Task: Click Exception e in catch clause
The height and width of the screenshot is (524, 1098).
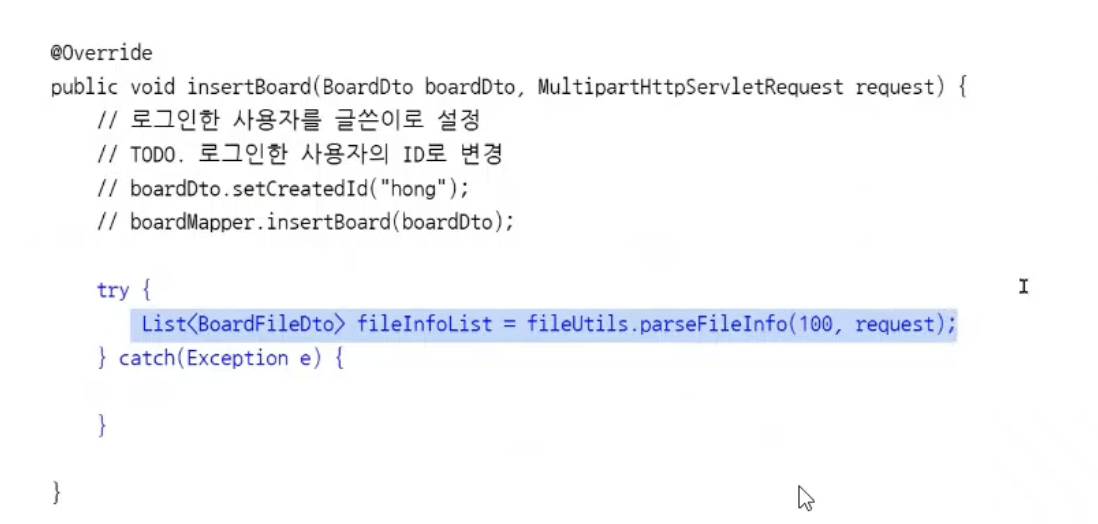Action: click(250, 359)
